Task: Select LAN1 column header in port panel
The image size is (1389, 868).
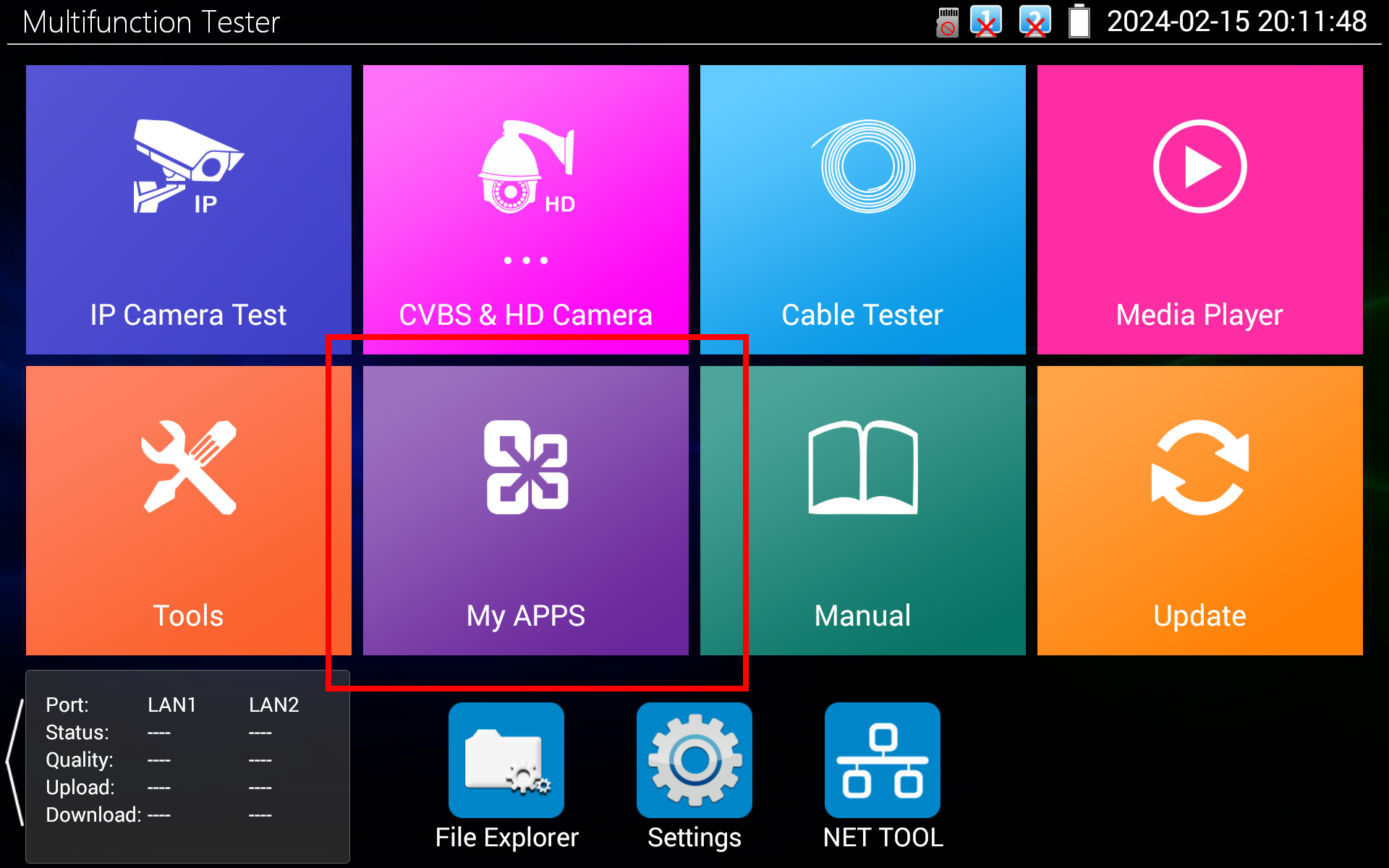Action: 172,705
